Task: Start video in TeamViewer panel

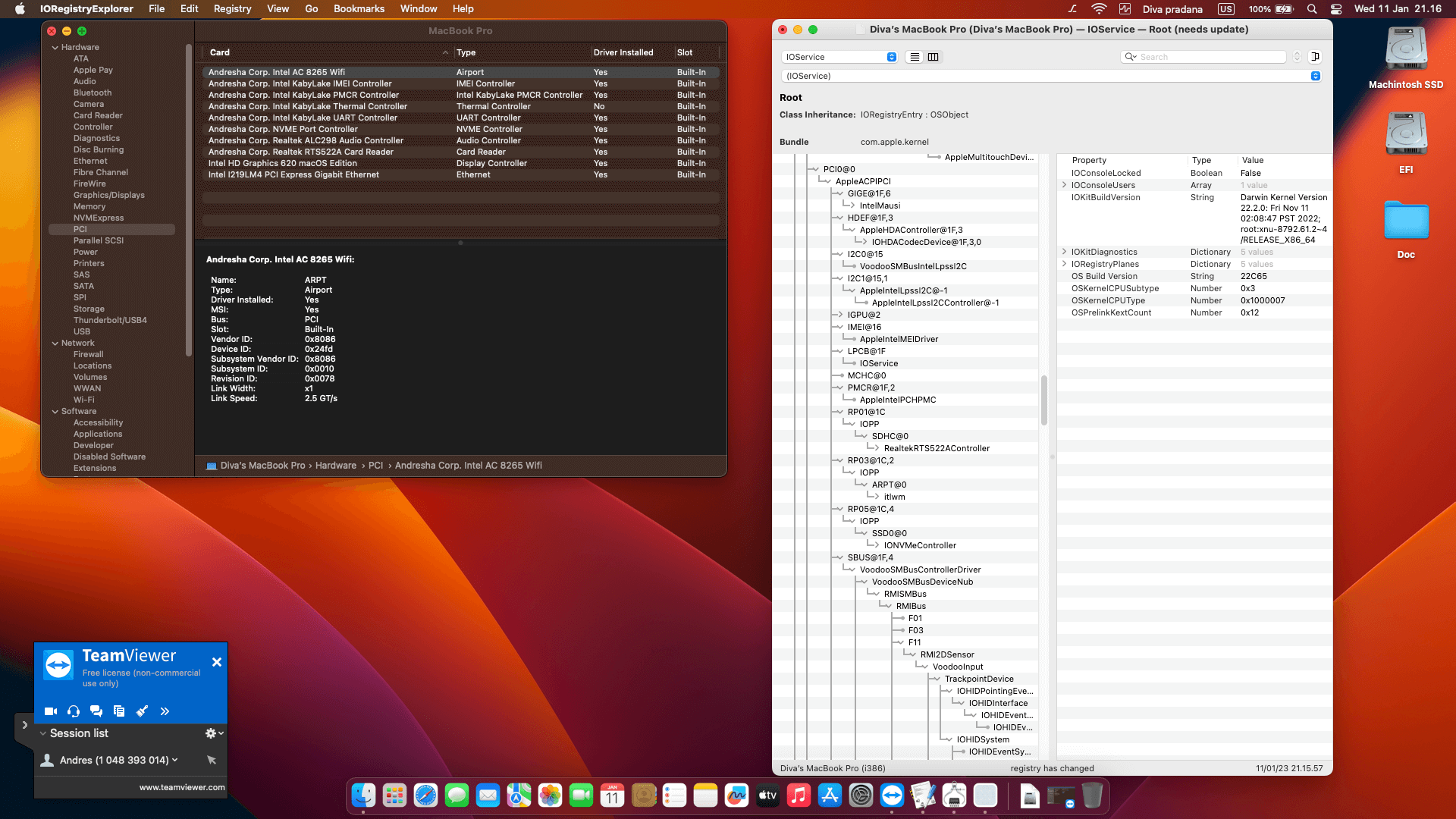Action: coord(51,711)
